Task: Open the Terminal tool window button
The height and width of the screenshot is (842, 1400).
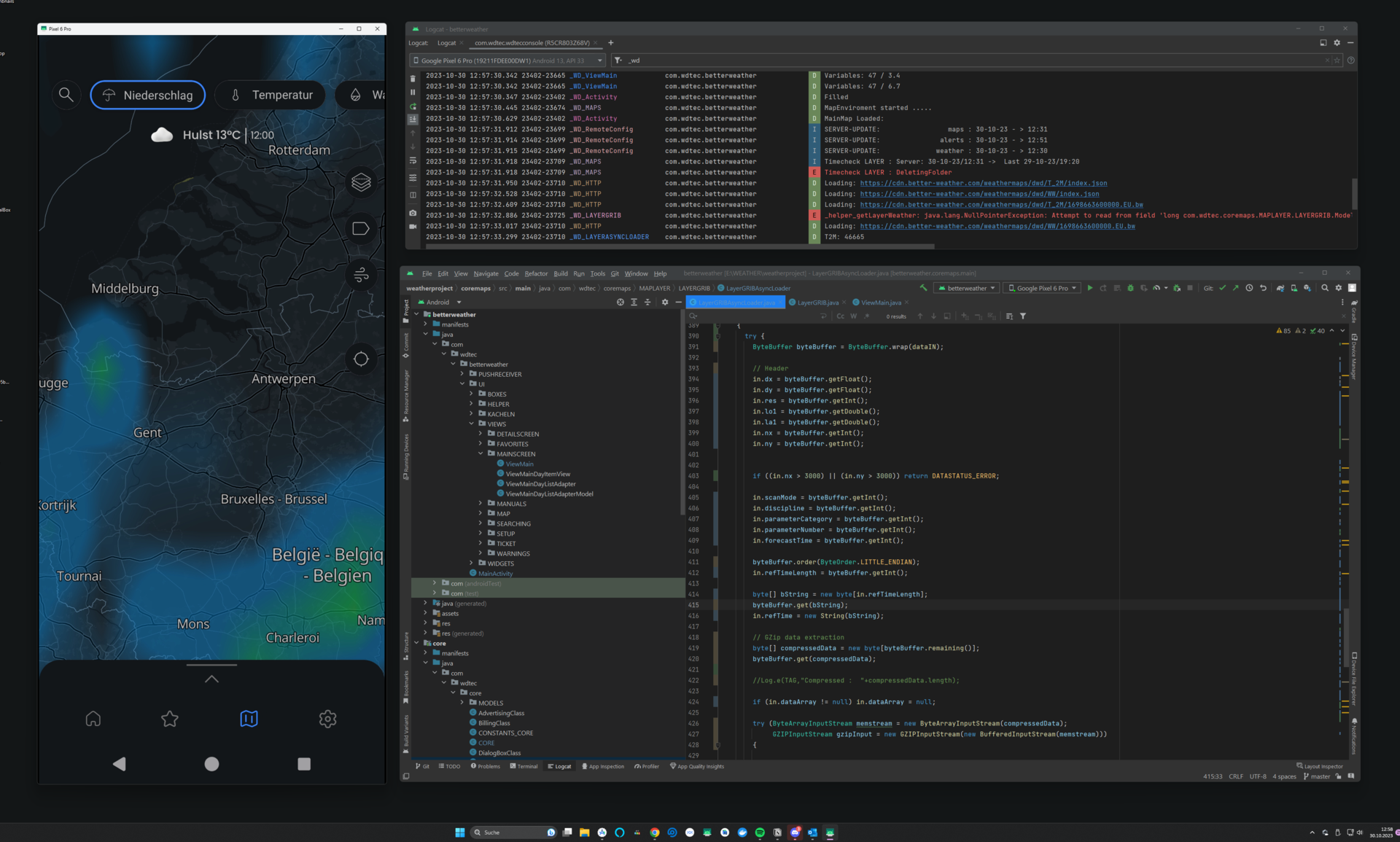Action: point(524,766)
